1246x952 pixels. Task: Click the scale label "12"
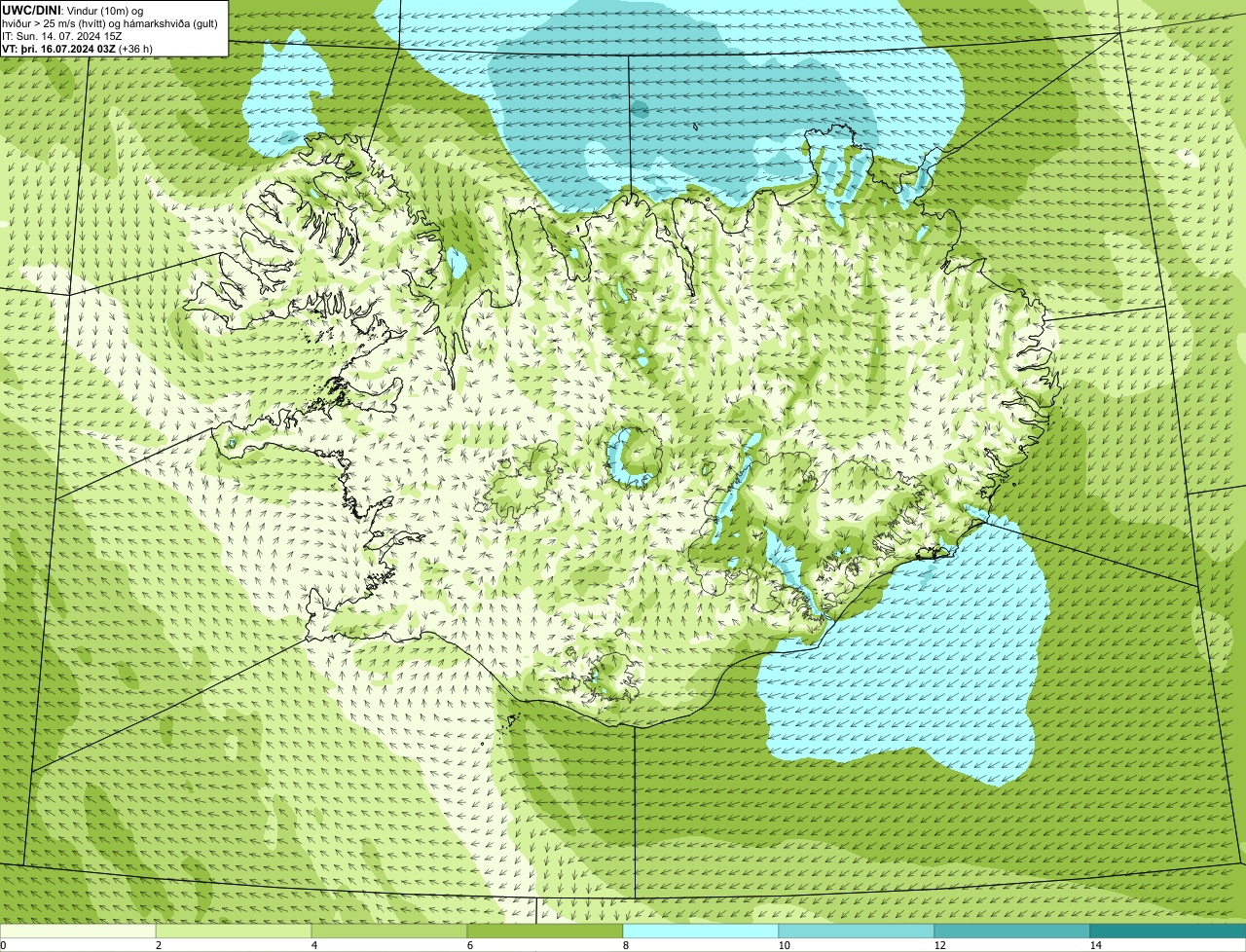point(939,945)
